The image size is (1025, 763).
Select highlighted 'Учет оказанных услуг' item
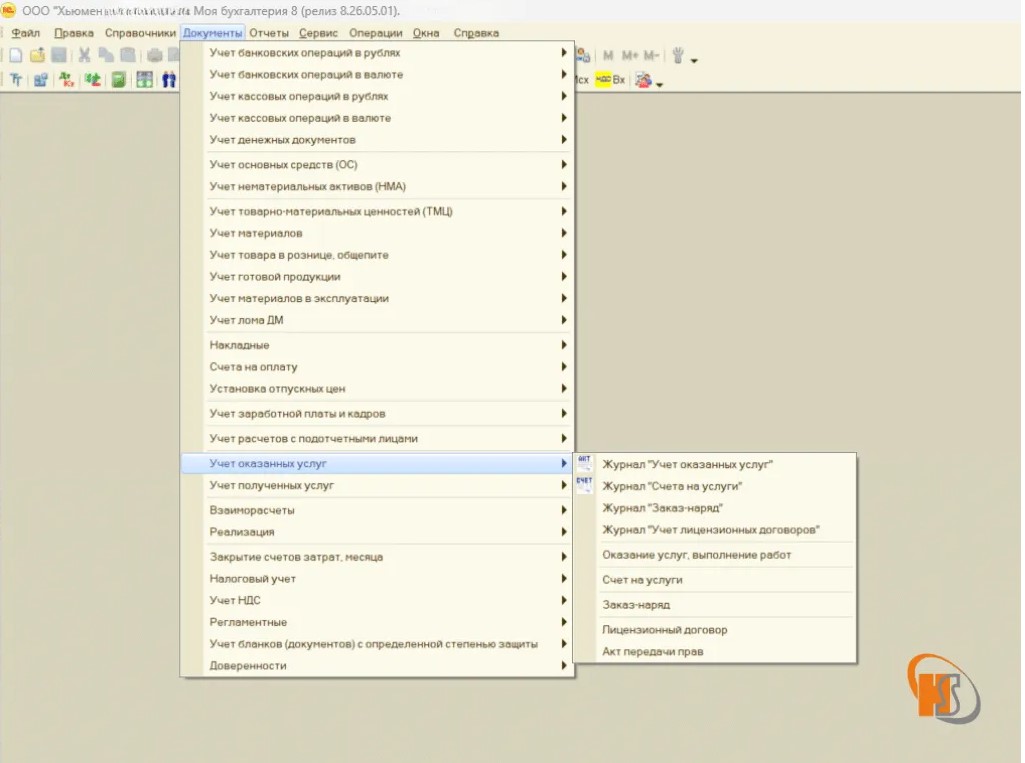[x=377, y=463]
